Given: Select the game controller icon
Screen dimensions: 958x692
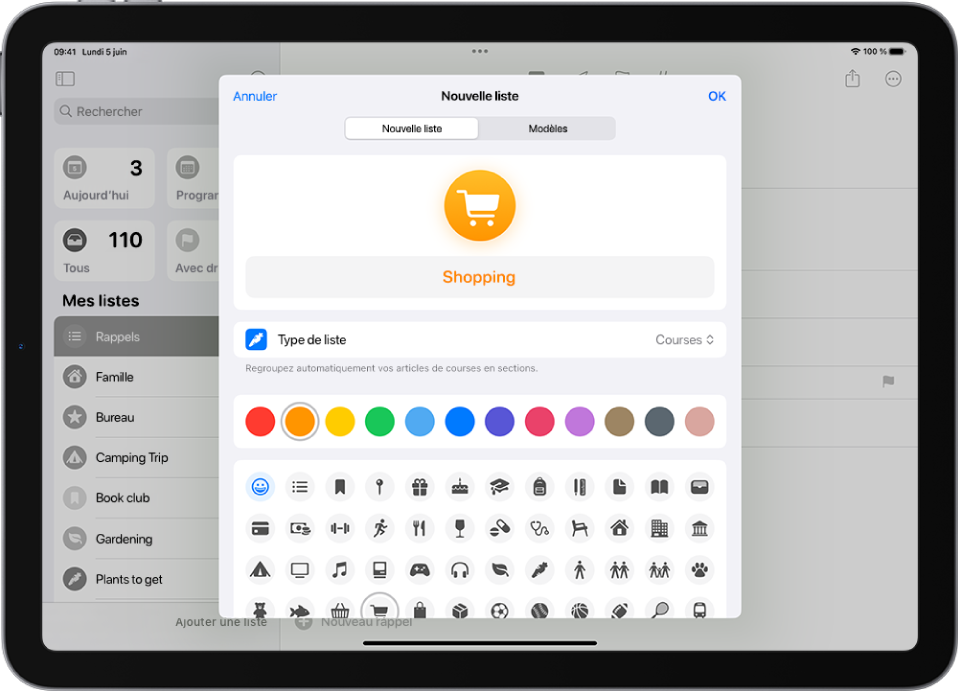Looking at the screenshot, I should click(x=419, y=569).
